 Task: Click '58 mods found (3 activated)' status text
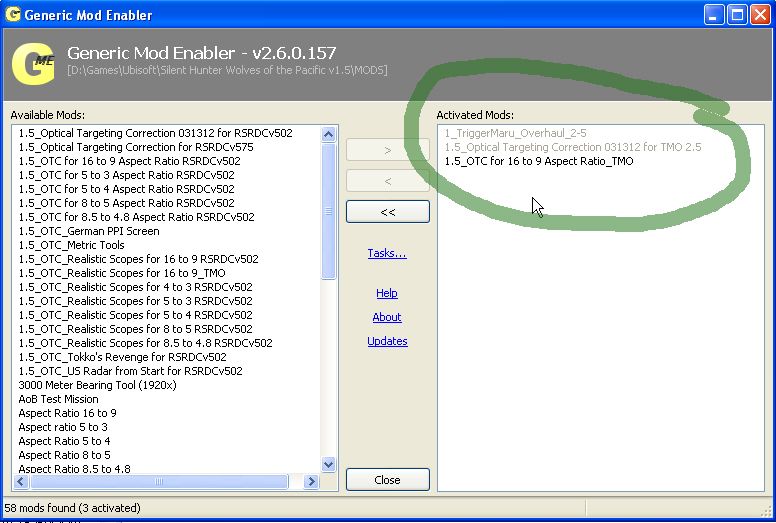tap(72, 508)
